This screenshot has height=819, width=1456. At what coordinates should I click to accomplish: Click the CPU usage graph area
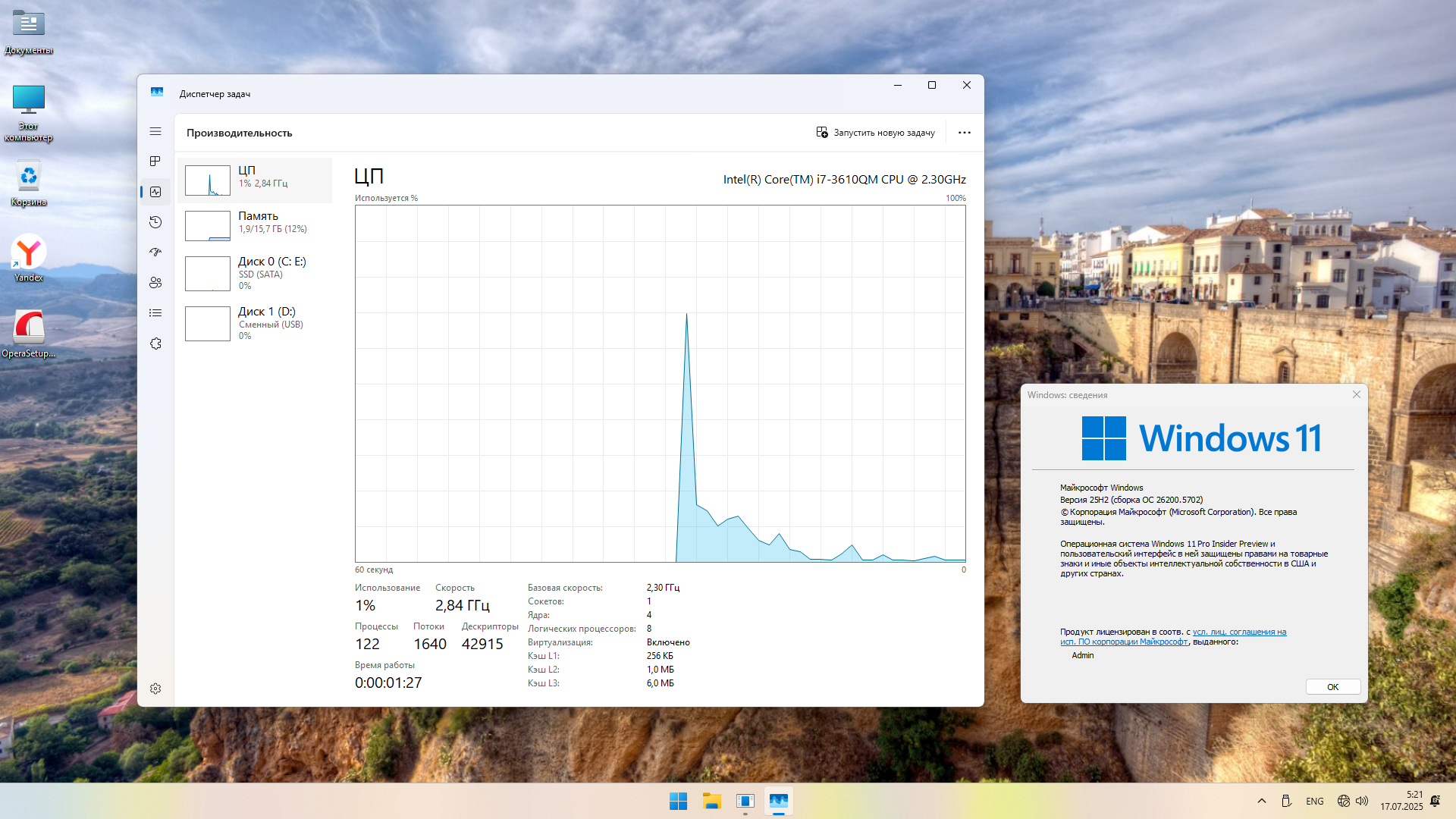point(660,383)
